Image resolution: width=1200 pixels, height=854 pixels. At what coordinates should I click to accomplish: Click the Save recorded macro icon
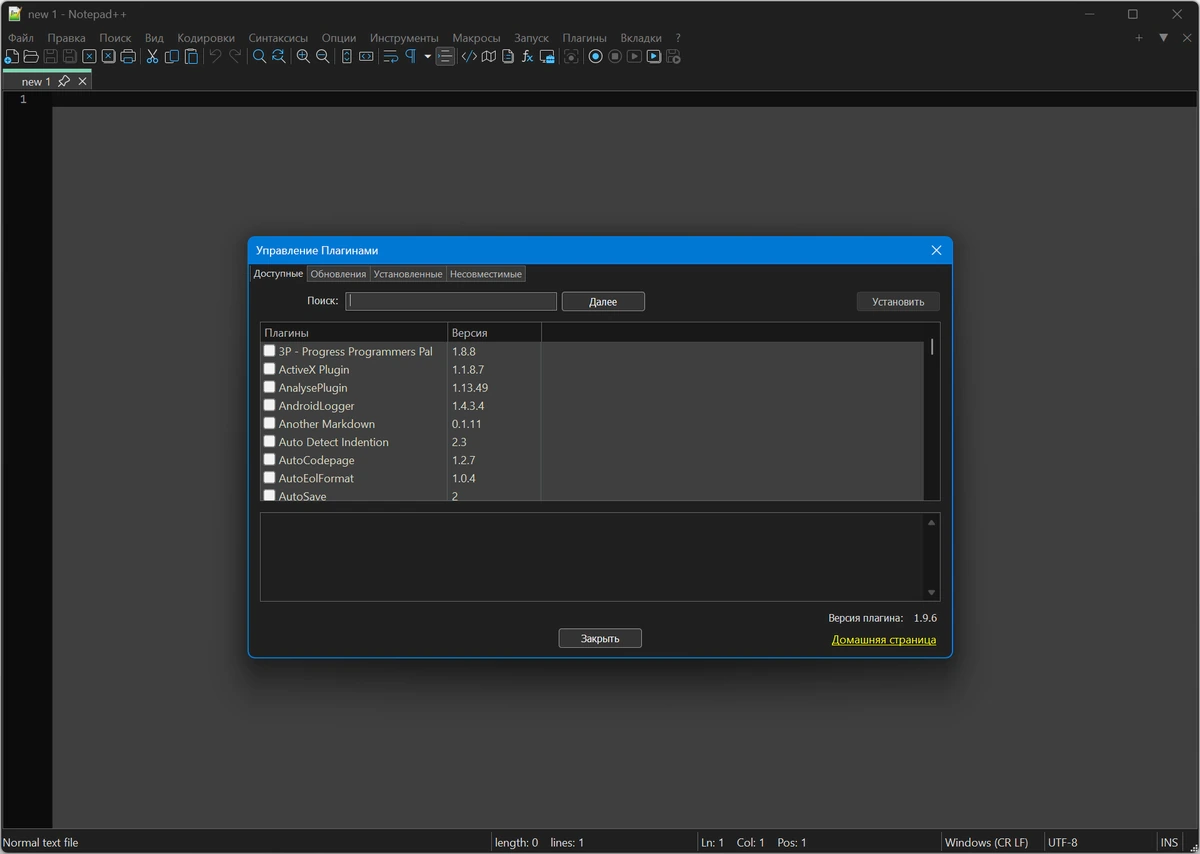673,57
